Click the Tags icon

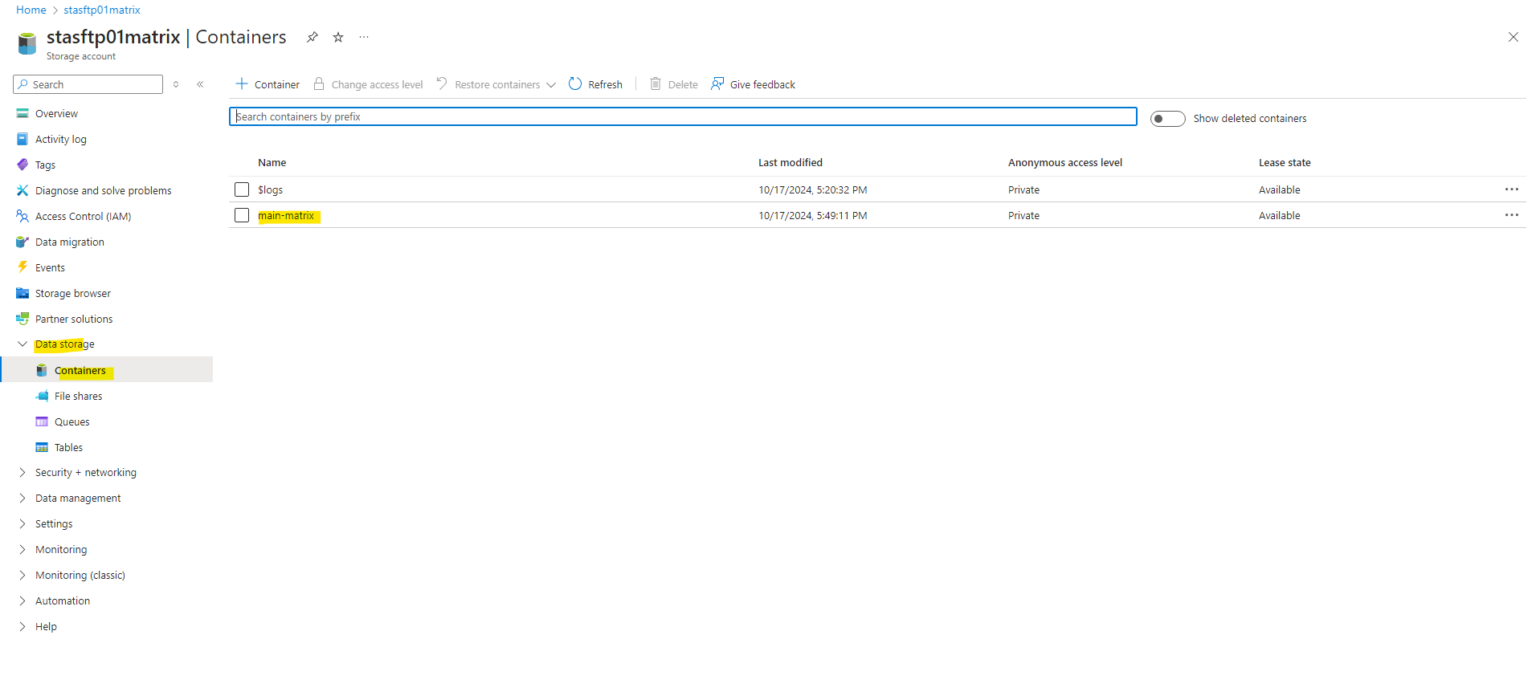(22, 165)
